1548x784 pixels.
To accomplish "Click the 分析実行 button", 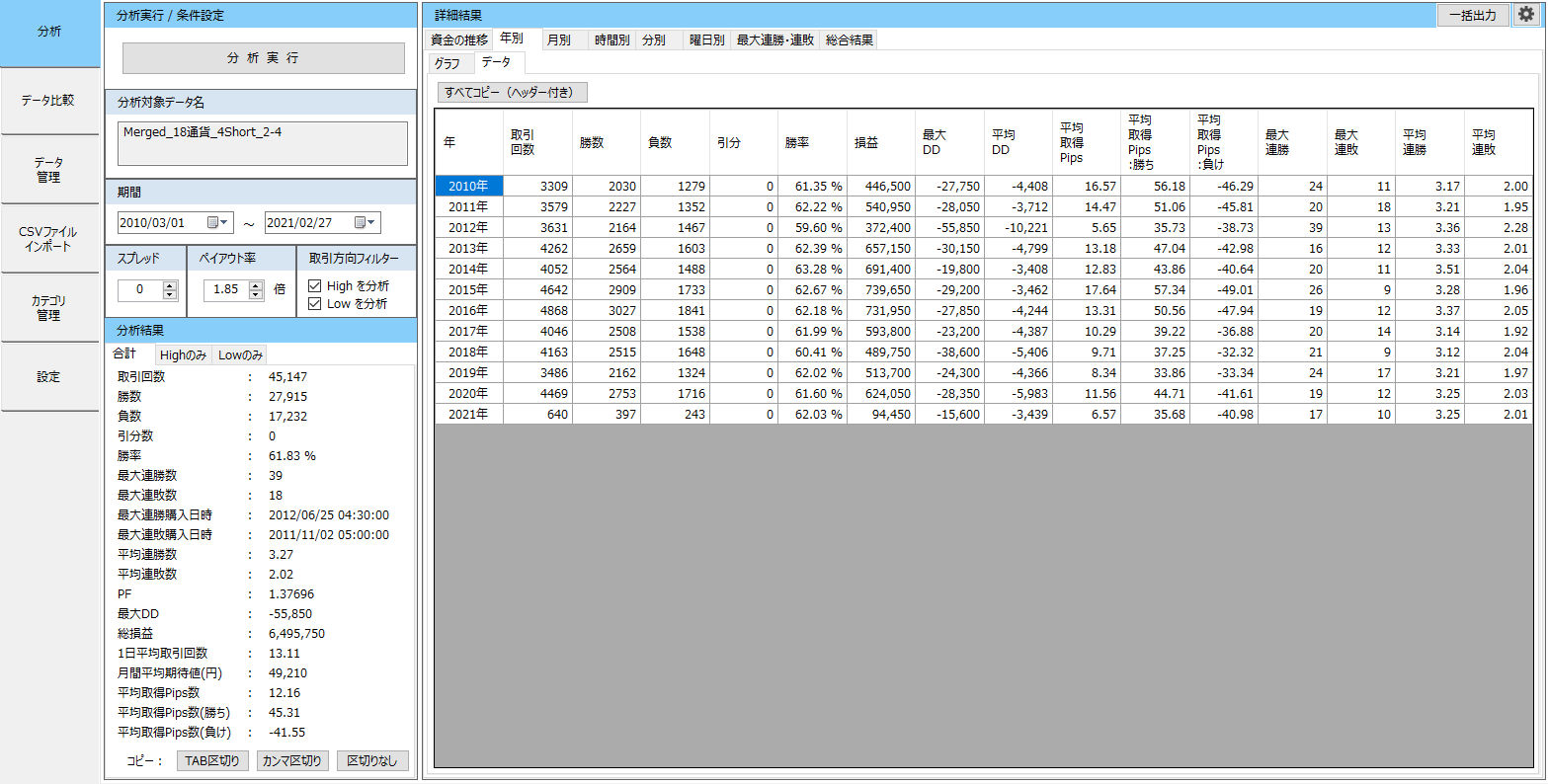I will 263,58.
